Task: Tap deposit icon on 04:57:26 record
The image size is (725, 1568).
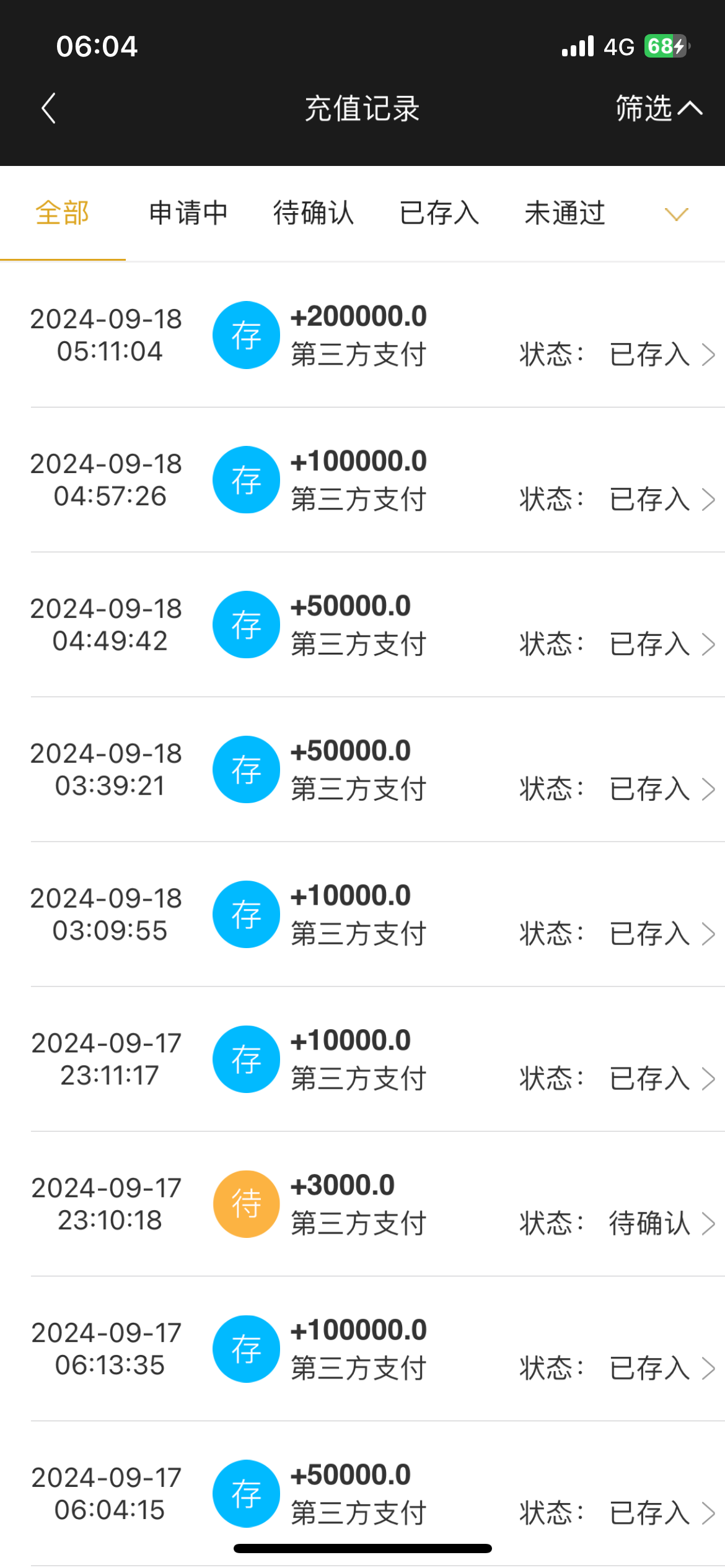Action: pyautogui.click(x=247, y=480)
